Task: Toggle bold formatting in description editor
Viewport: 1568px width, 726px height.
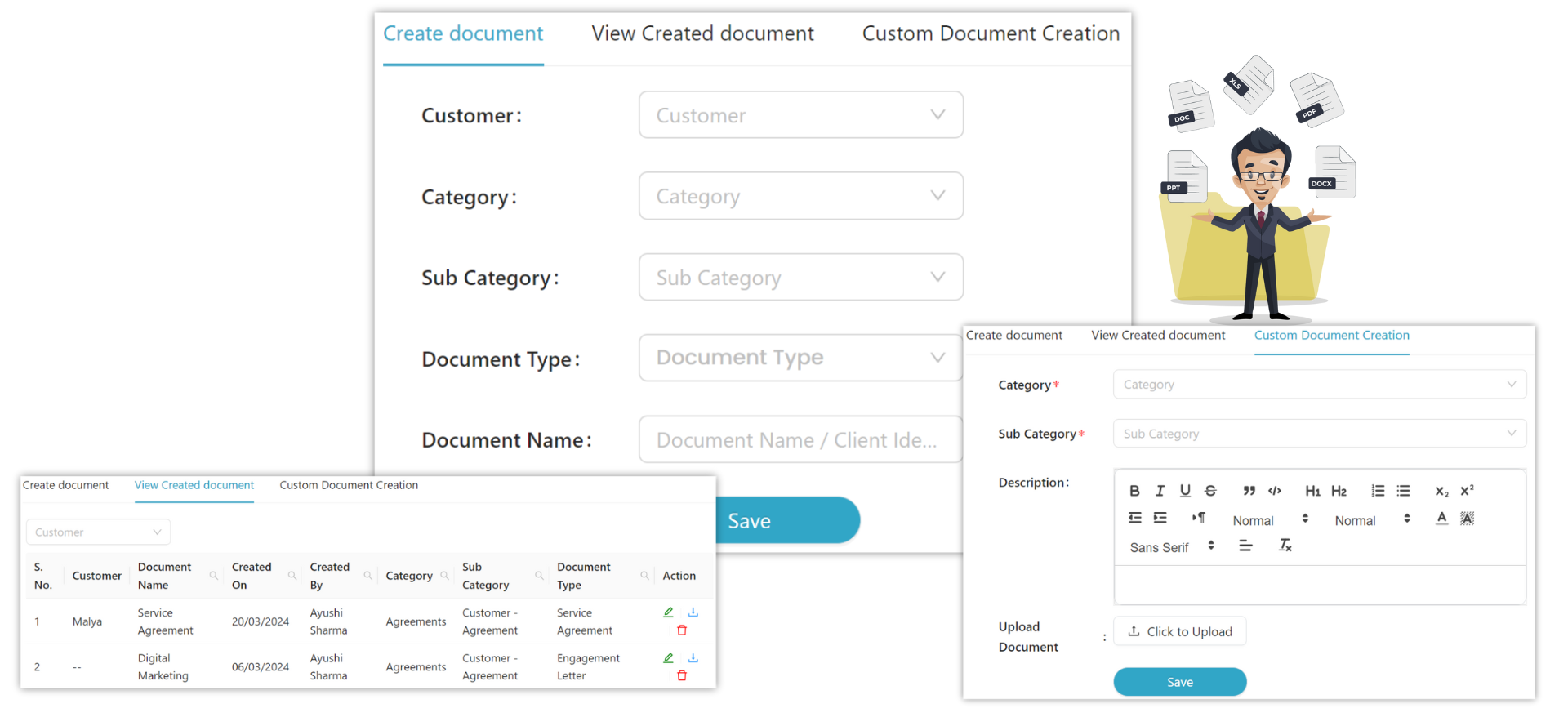Action: click(1134, 491)
